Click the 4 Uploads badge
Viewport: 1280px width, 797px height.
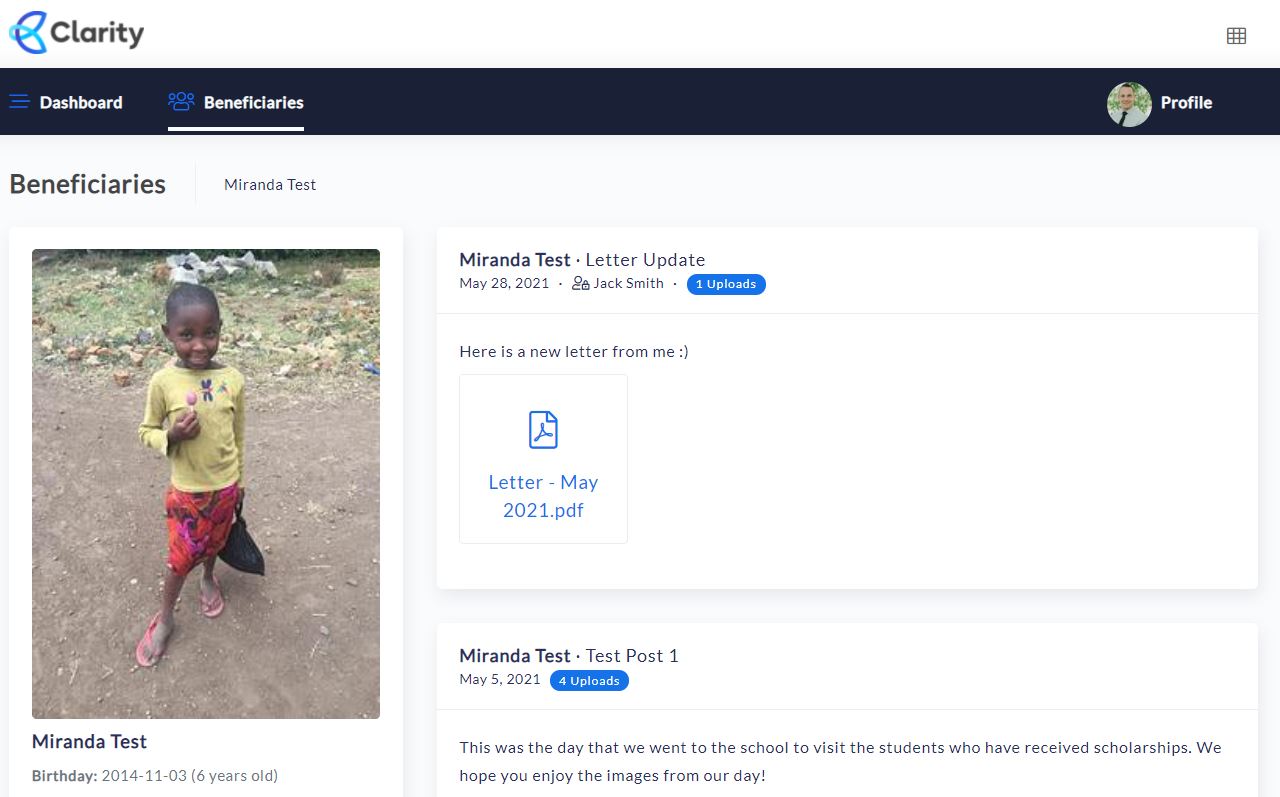pos(589,681)
